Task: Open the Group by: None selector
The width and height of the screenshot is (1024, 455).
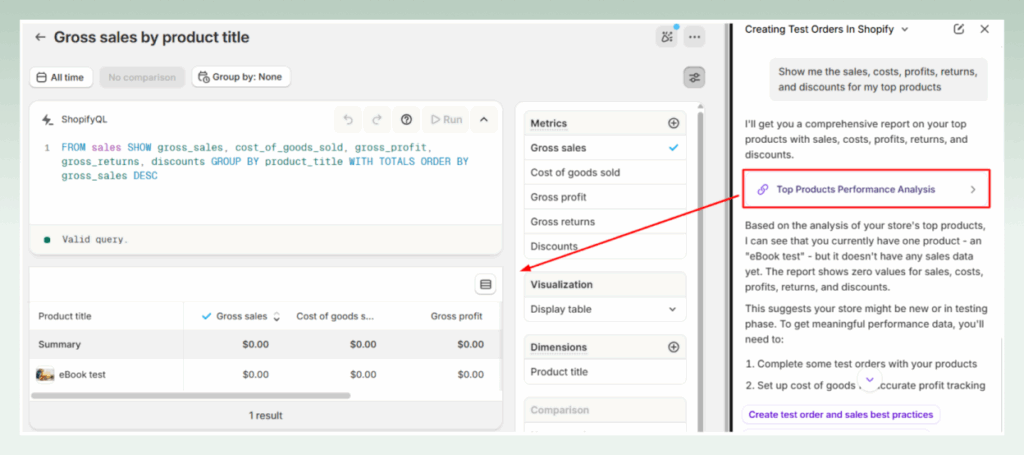Action: tap(241, 77)
